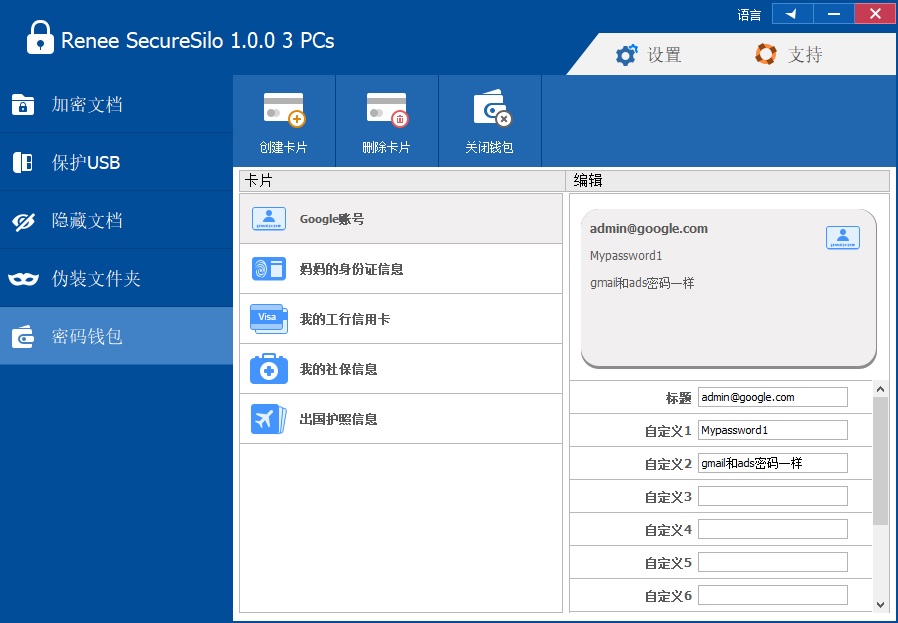Click the 卡片 column header

402,181
